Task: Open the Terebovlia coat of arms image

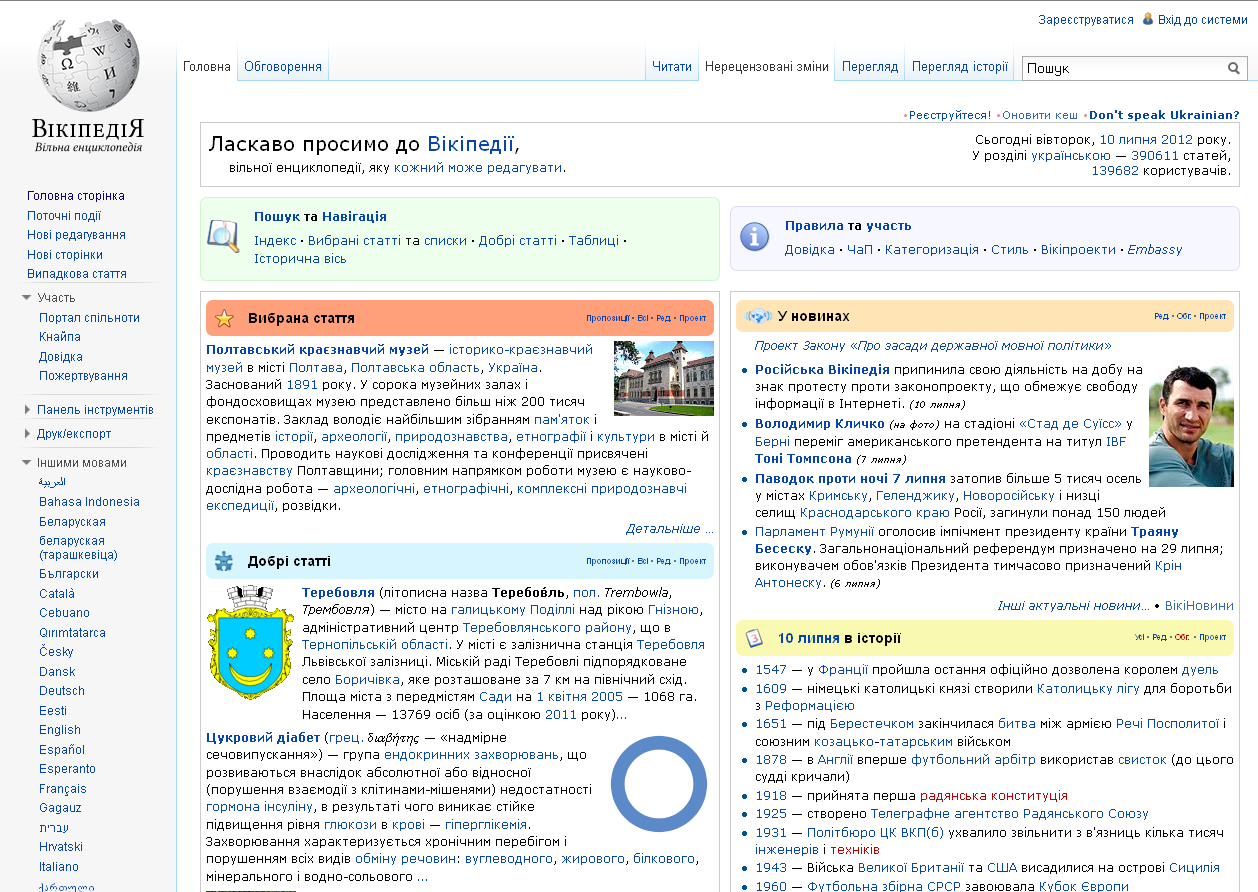Action: (248, 642)
